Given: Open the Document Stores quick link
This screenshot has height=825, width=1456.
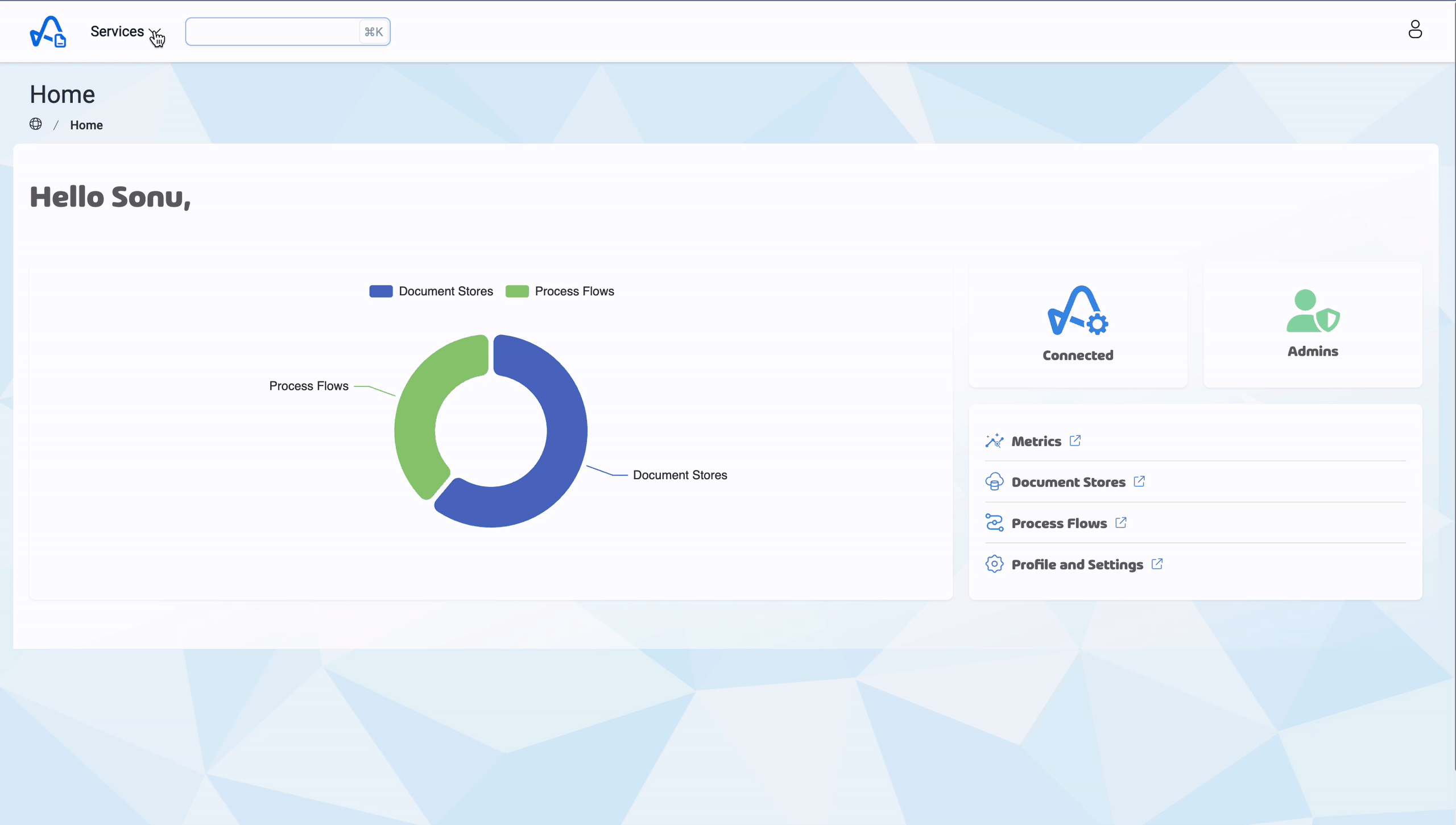Looking at the screenshot, I should [x=1068, y=482].
